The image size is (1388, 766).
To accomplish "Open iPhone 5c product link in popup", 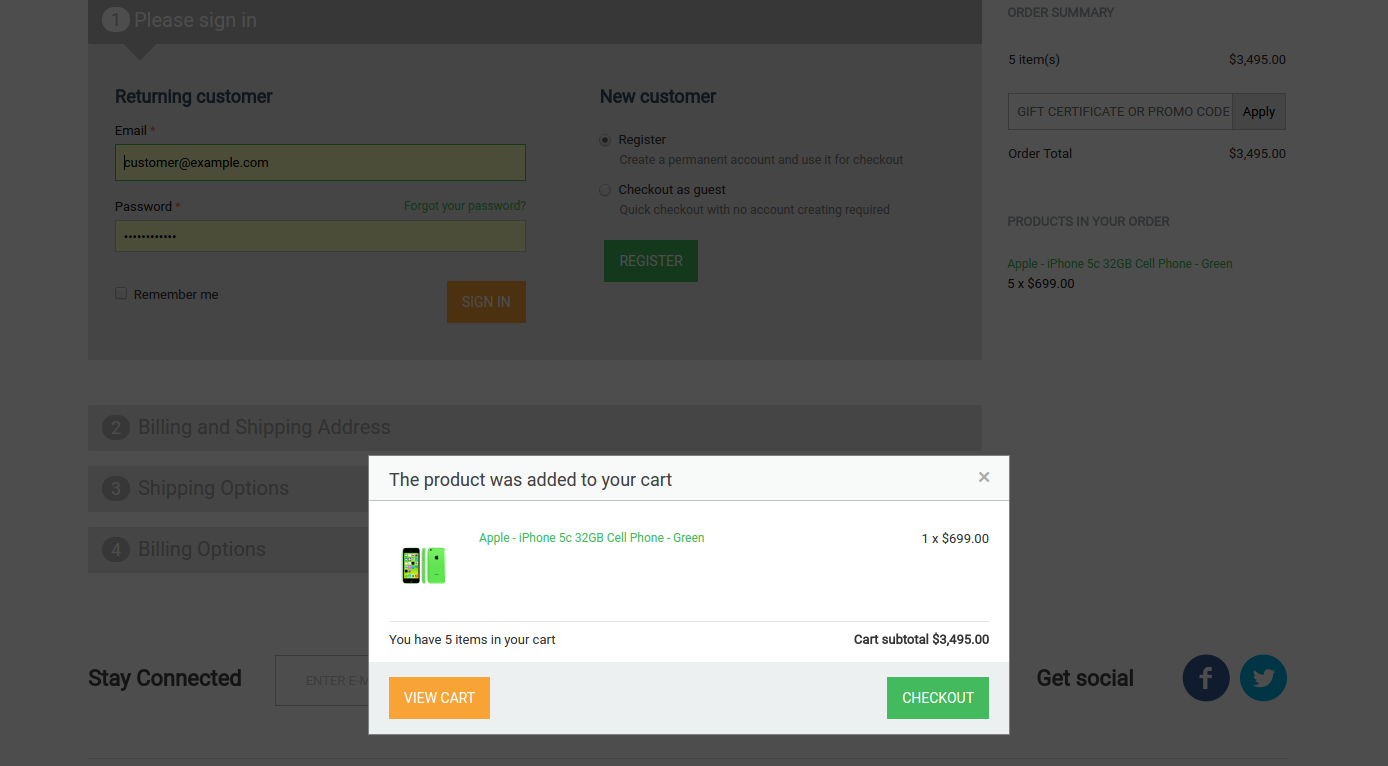I will 592,538.
